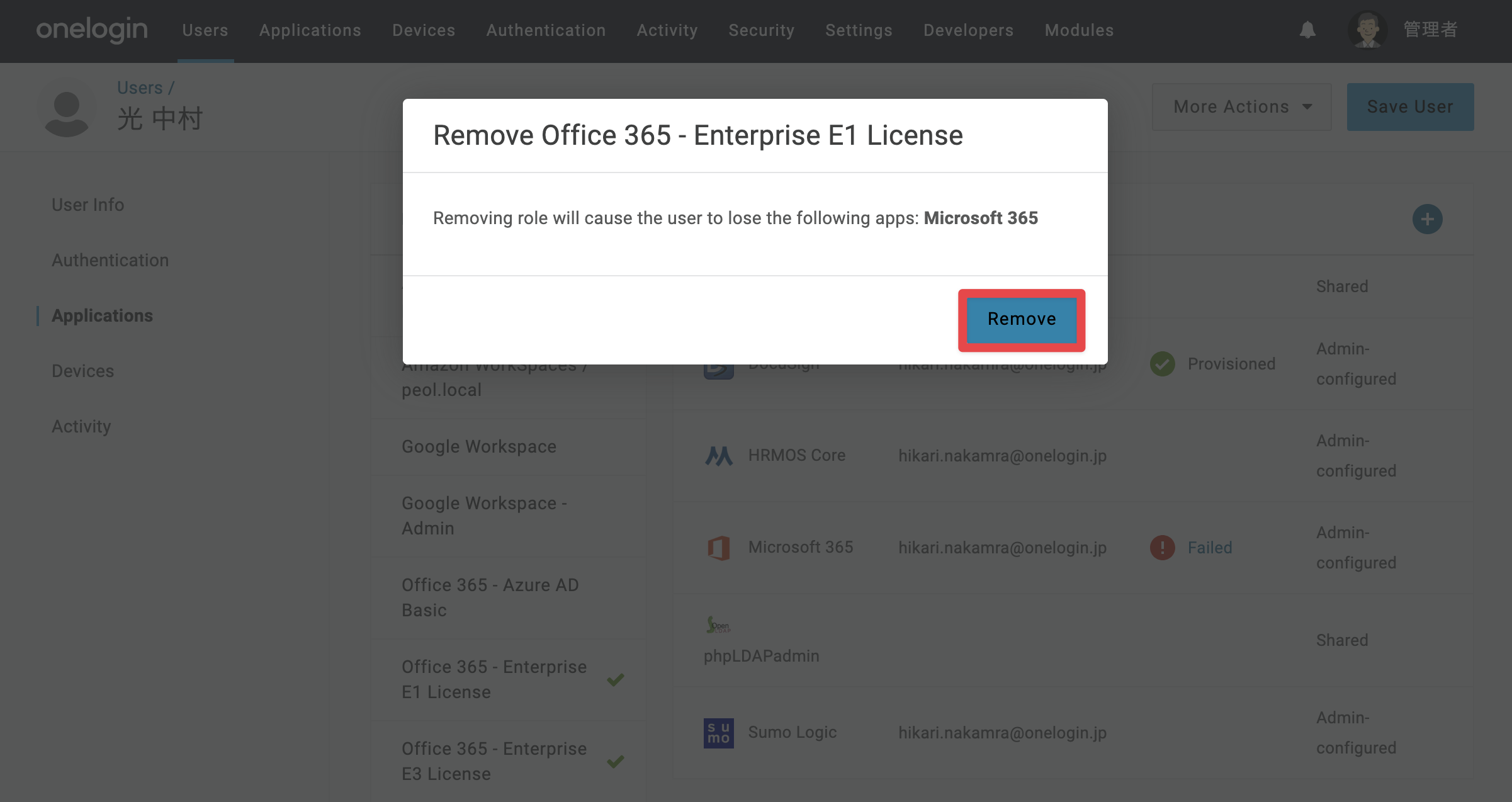Image resolution: width=1512 pixels, height=802 pixels.
Task: Click the admin profile avatar
Action: point(1367,30)
